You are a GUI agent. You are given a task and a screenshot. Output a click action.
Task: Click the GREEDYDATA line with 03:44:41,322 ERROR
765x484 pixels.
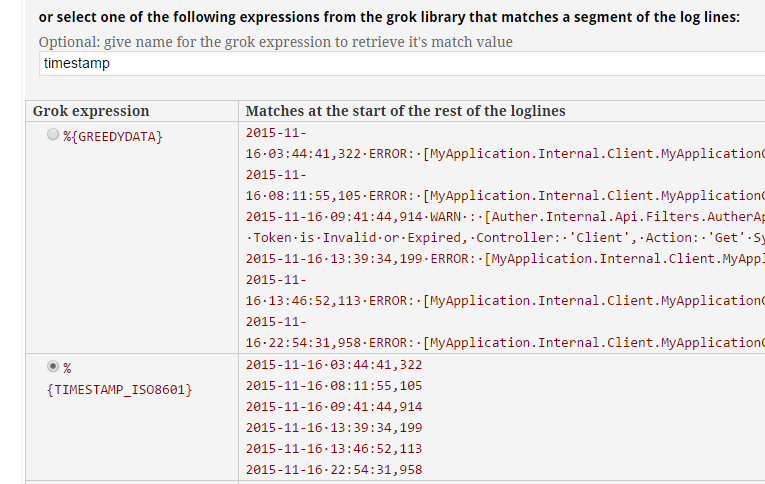point(505,154)
